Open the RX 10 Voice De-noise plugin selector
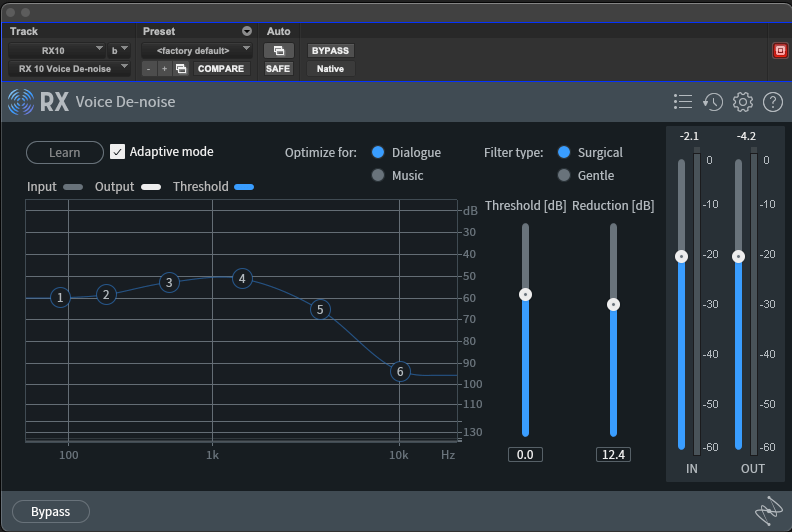Viewport: 792px width, 532px height. click(69, 69)
